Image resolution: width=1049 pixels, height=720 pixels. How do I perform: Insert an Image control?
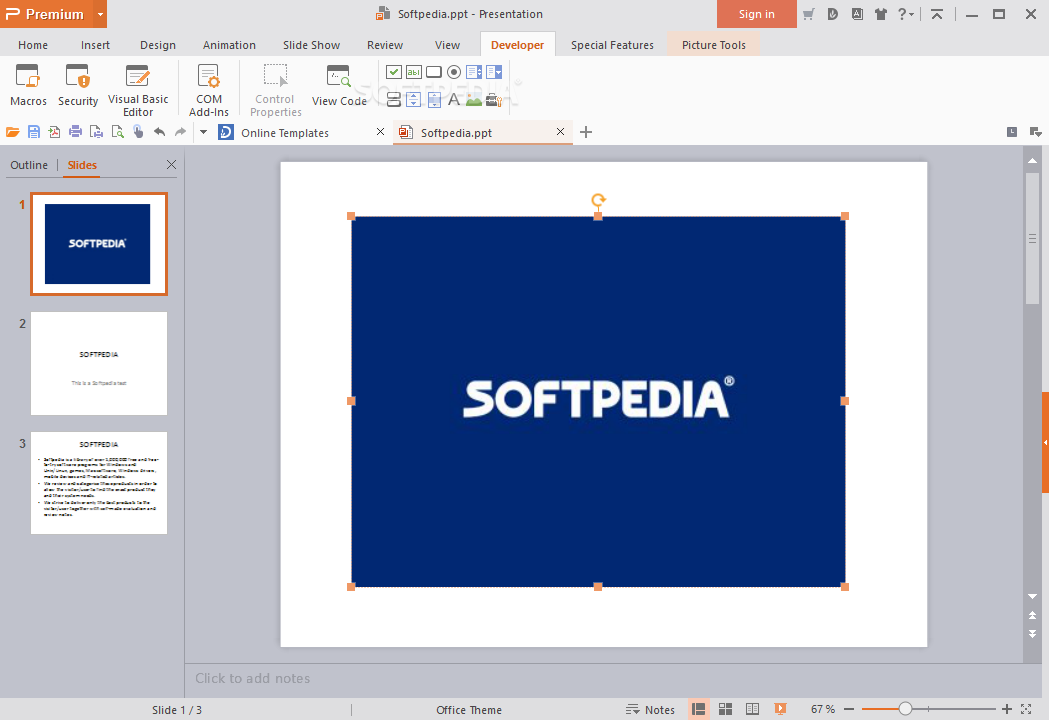pos(474,100)
